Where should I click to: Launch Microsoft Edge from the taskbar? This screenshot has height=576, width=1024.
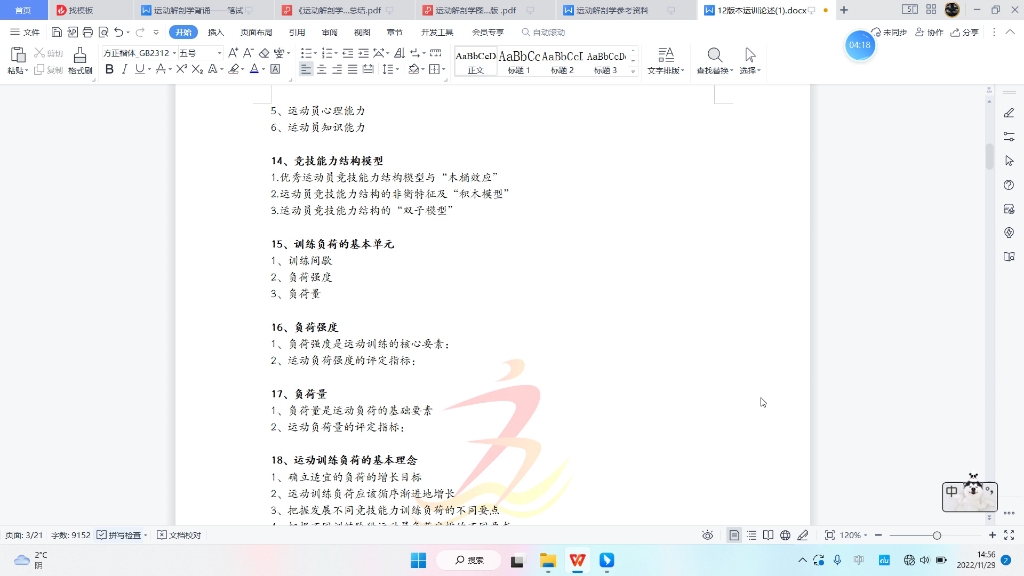(x=607, y=562)
